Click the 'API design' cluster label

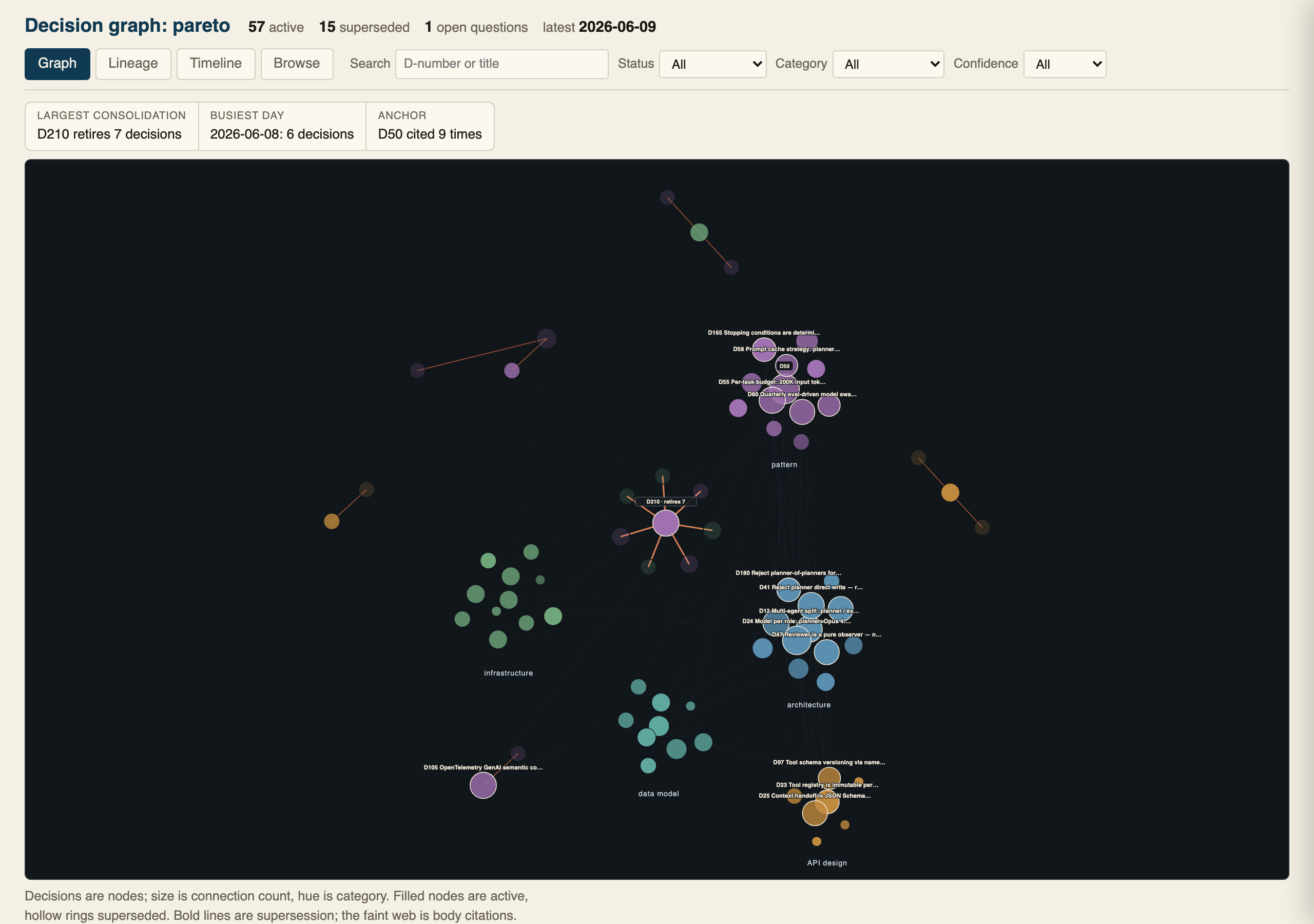(826, 863)
